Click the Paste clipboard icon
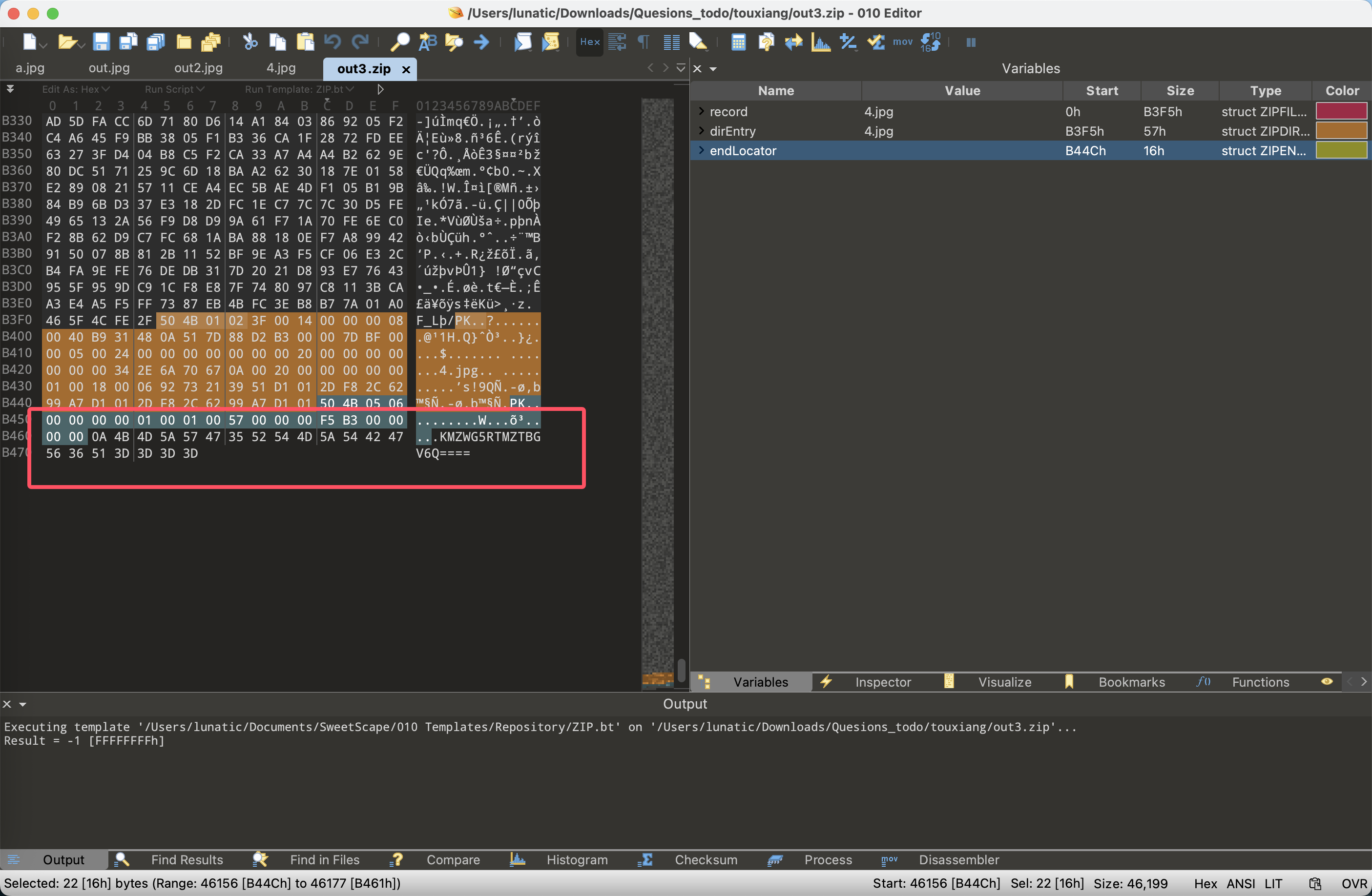 [305, 42]
